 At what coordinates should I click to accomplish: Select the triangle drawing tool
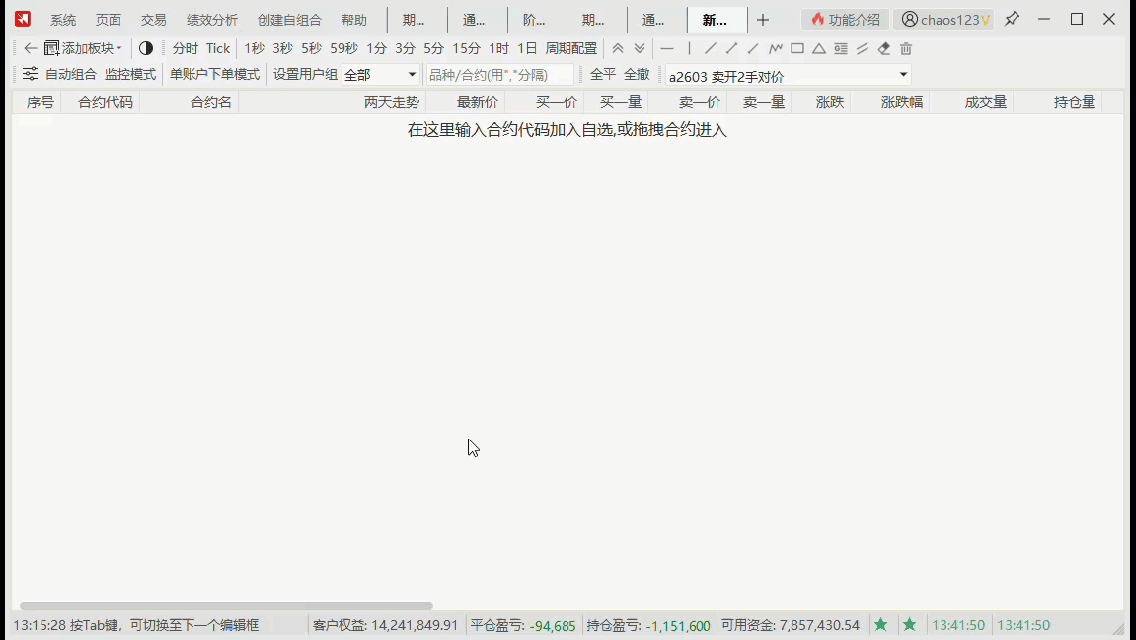819,48
